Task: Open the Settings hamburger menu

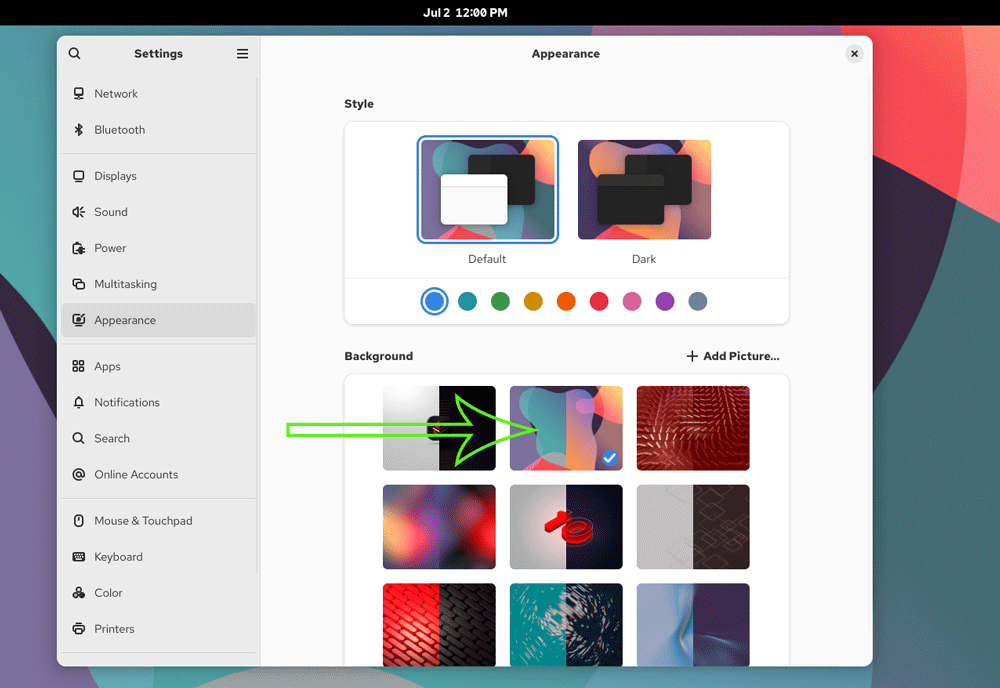Action: click(x=242, y=54)
